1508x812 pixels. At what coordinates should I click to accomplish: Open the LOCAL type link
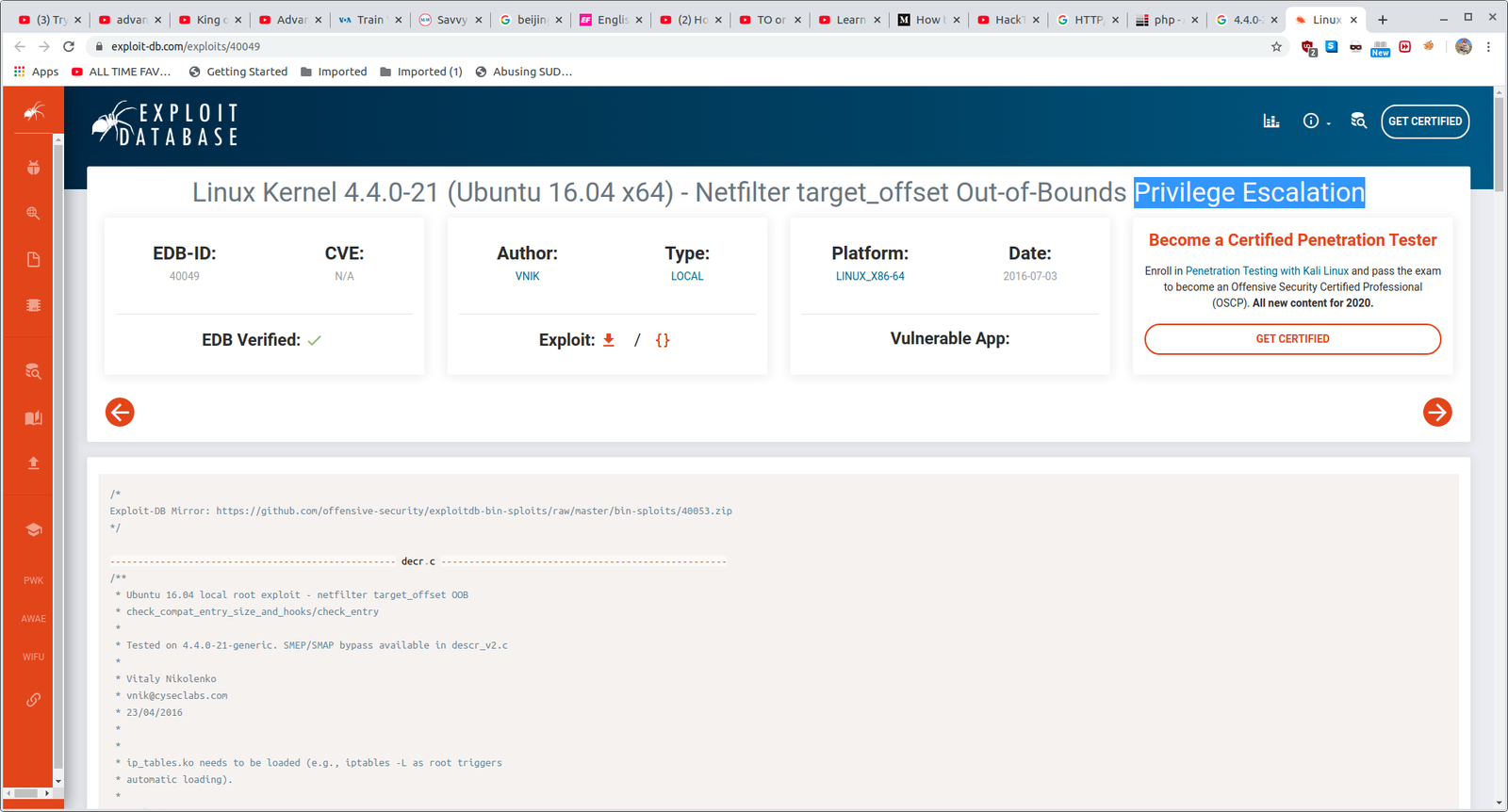(687, 276)
